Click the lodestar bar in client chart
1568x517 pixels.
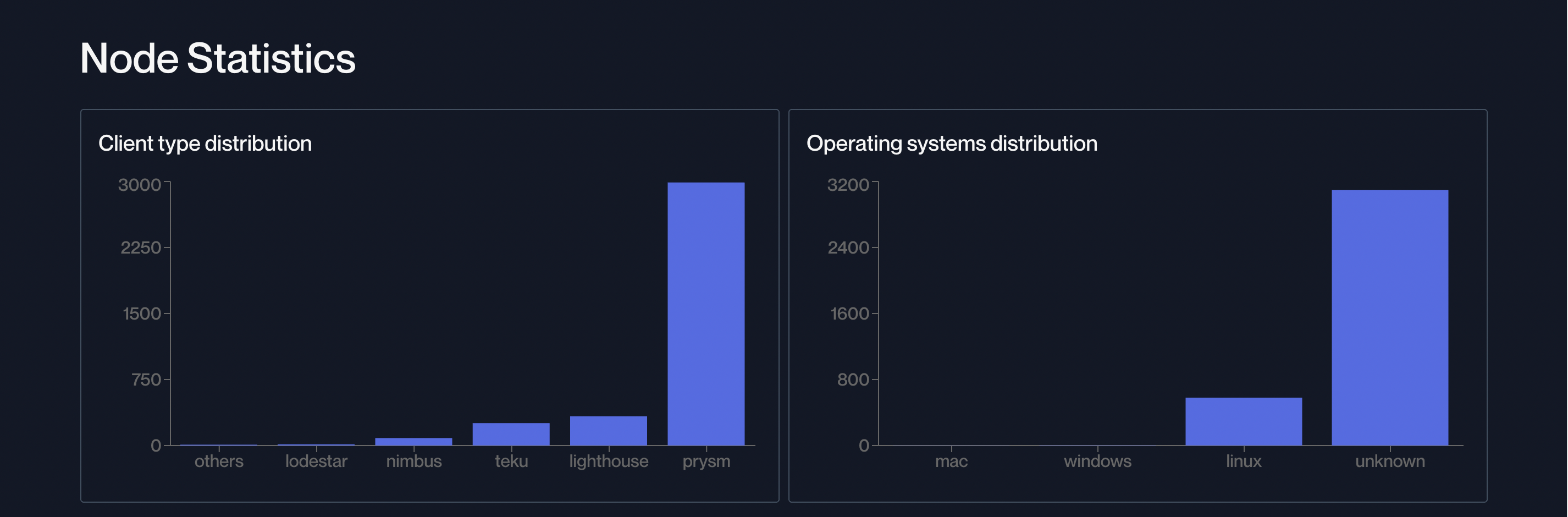pos(316,444)
